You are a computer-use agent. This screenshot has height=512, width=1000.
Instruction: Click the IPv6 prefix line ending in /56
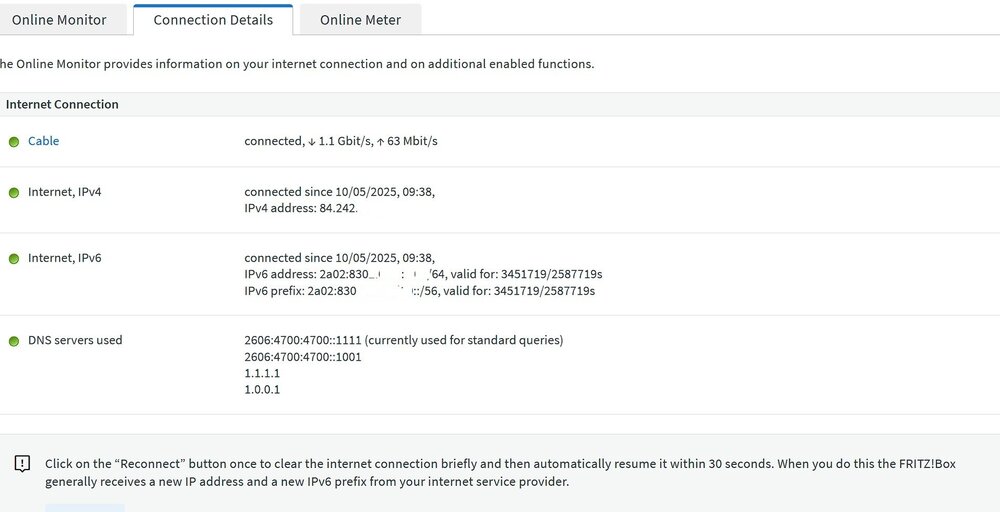tap(420, 291)
